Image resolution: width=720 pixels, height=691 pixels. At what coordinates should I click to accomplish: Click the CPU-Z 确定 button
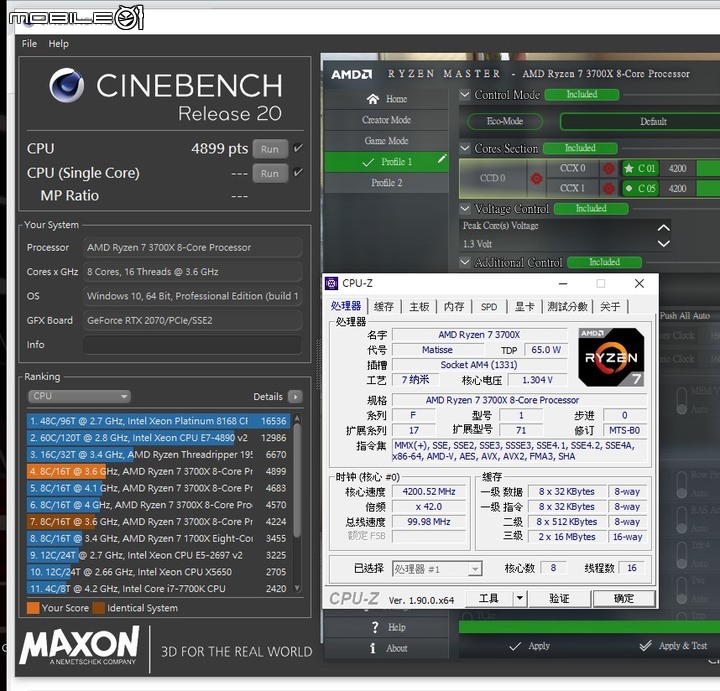(624, 598)
